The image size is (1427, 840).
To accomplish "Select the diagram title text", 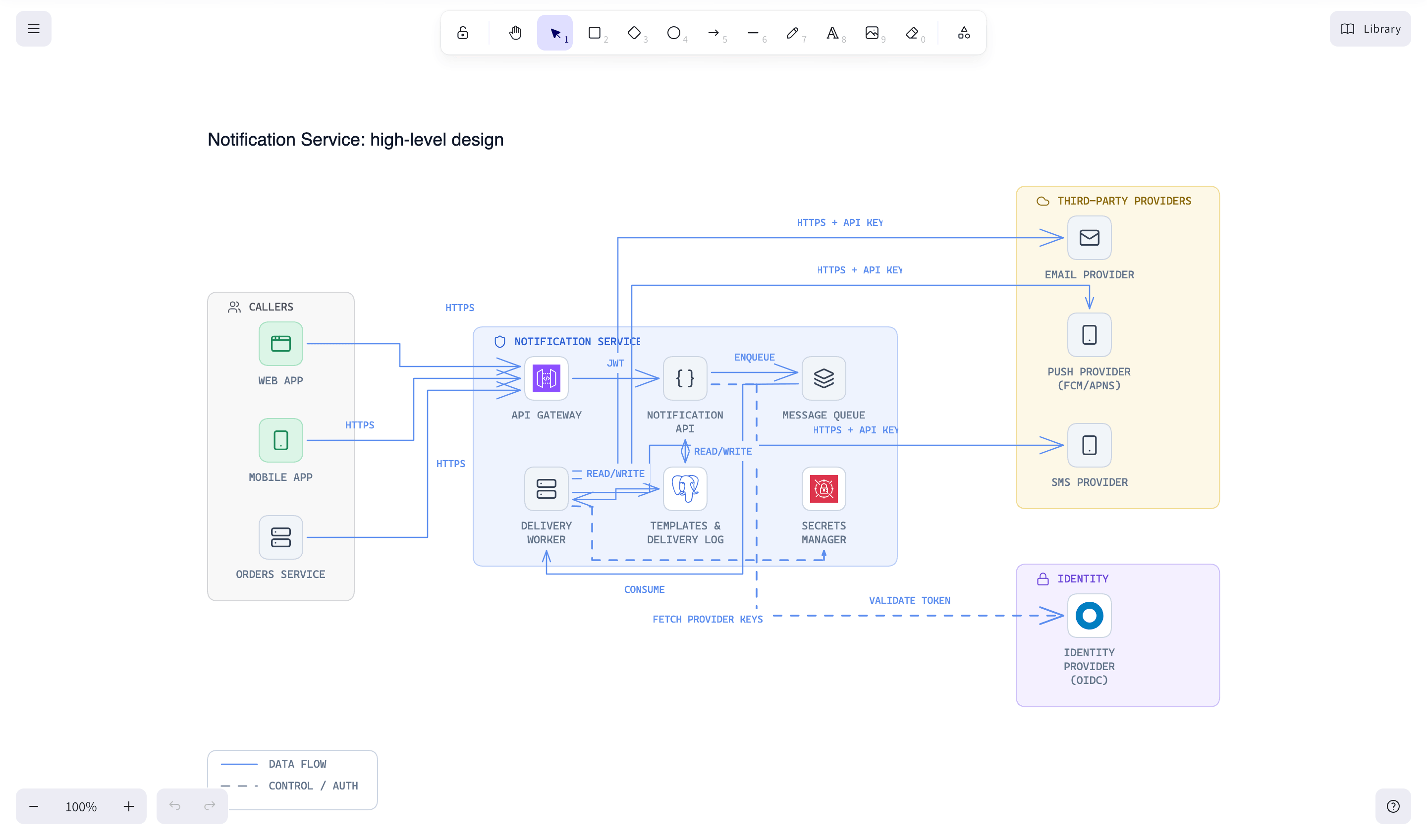I will [356, 140].
